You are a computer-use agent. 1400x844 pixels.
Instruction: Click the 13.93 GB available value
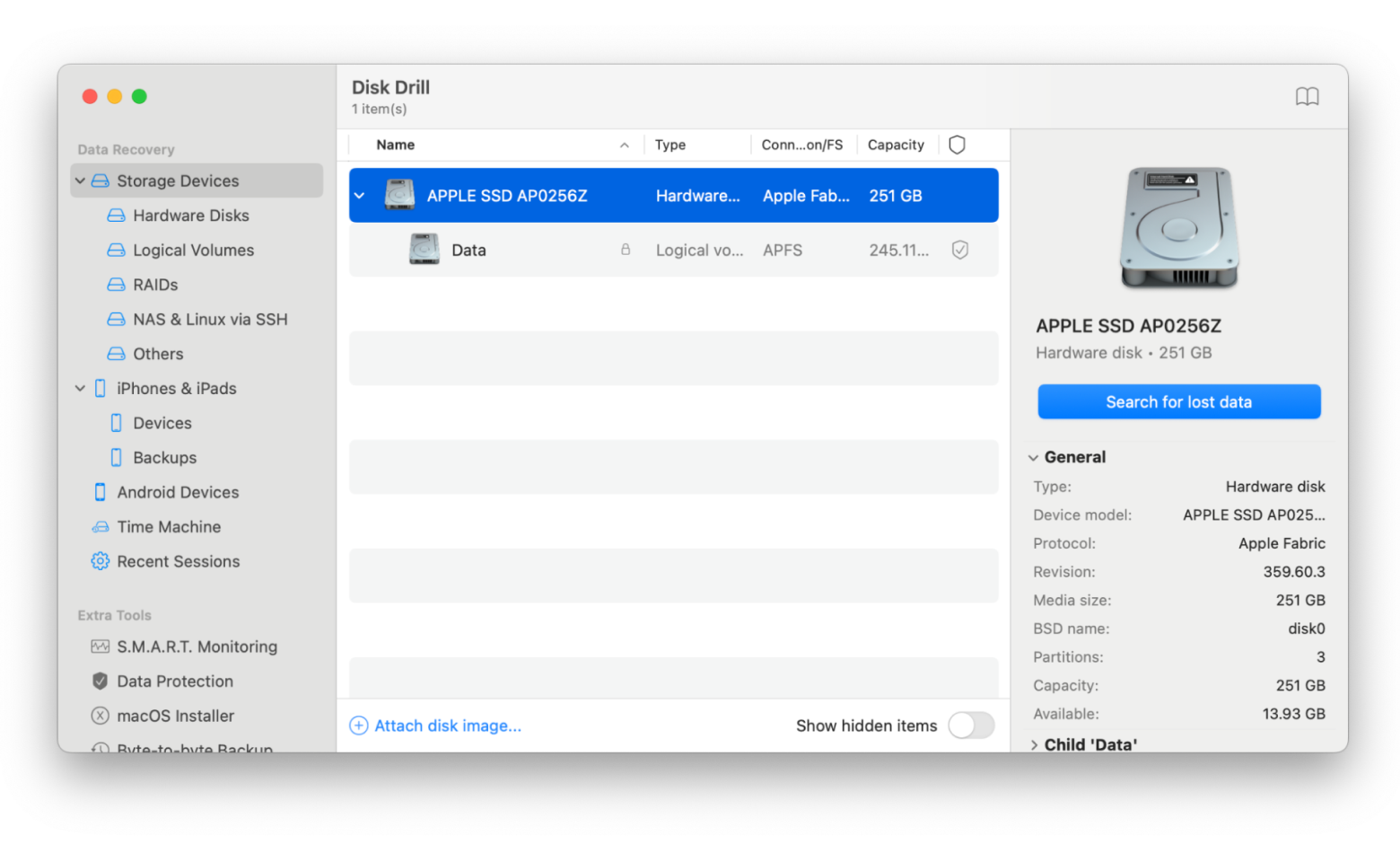pos(1293,714)
